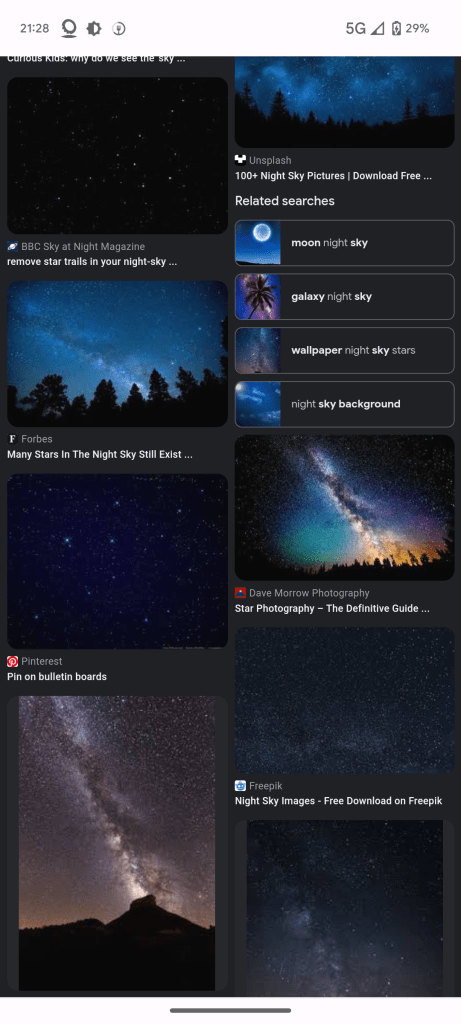Open the Pinterest blue starfield image

pyautogui.click(x=118, y=562)
